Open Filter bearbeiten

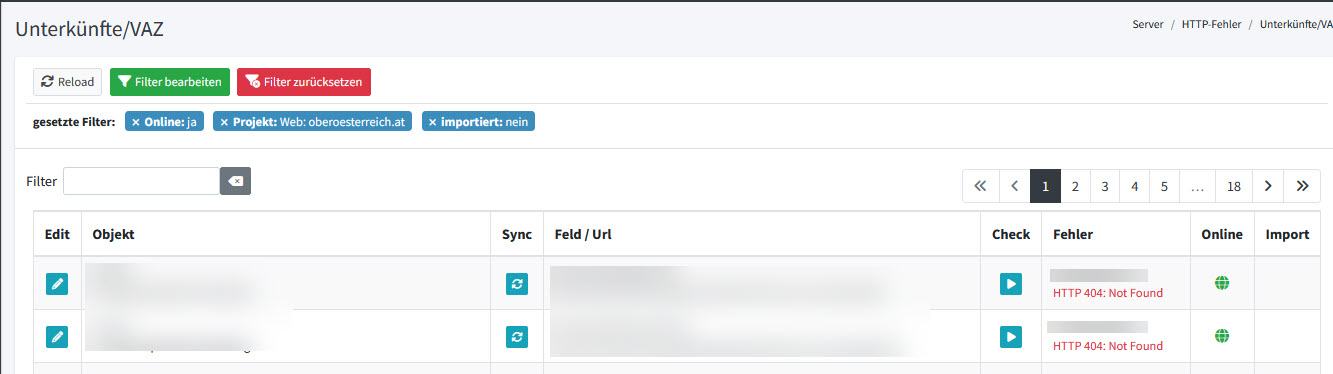point(170,82)
